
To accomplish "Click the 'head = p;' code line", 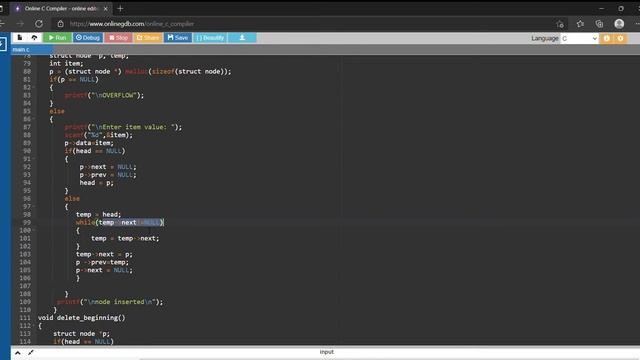I will [96, 182].
